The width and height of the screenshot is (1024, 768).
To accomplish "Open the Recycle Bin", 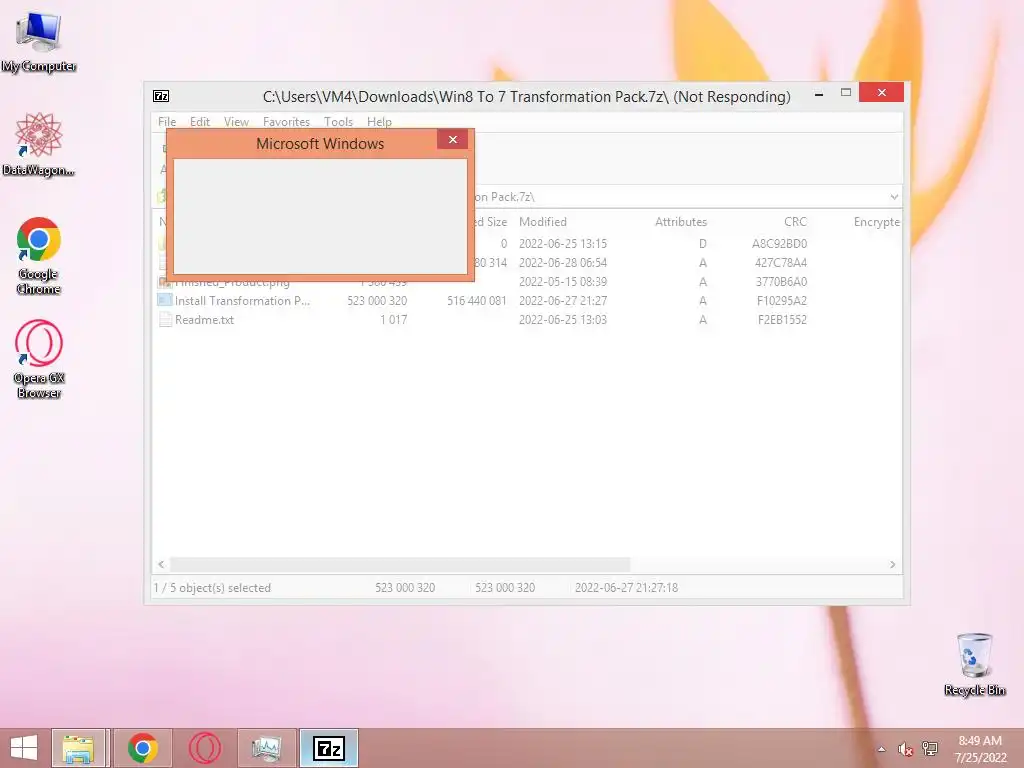I will pyautogui.click(x=974, y=664).
